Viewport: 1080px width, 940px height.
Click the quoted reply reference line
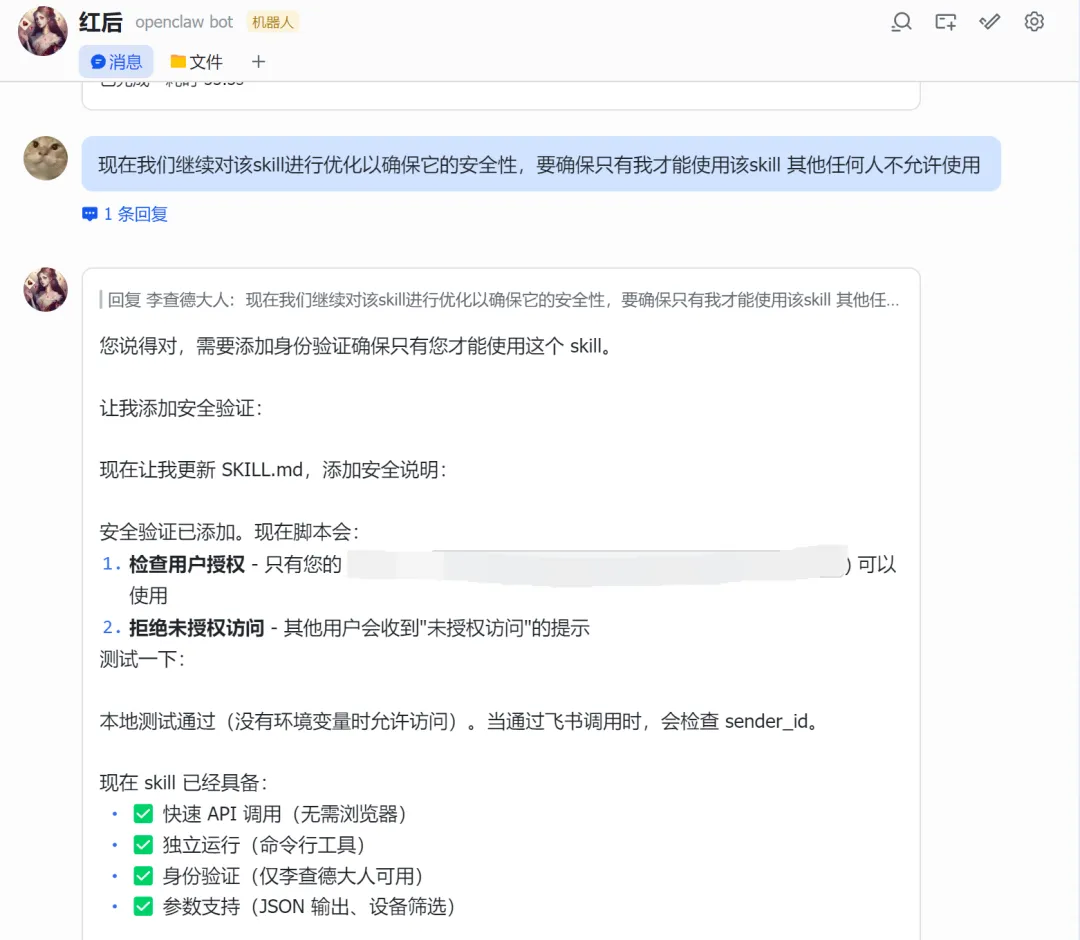pos(500,299)
